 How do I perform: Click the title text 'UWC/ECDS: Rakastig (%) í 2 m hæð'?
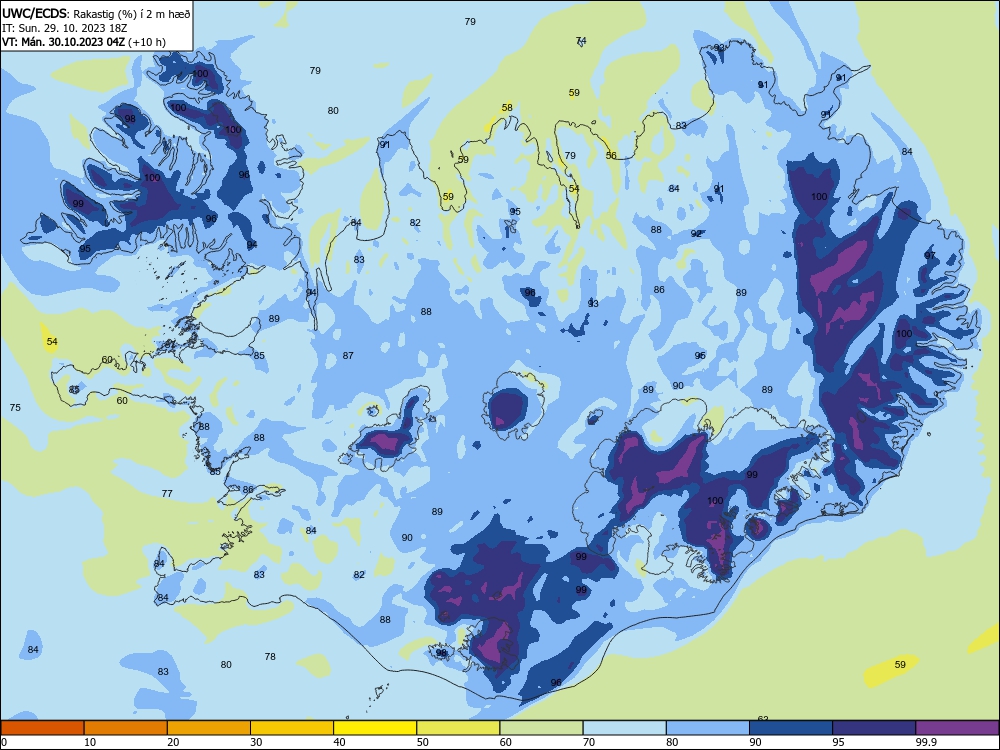coord(96,13)
